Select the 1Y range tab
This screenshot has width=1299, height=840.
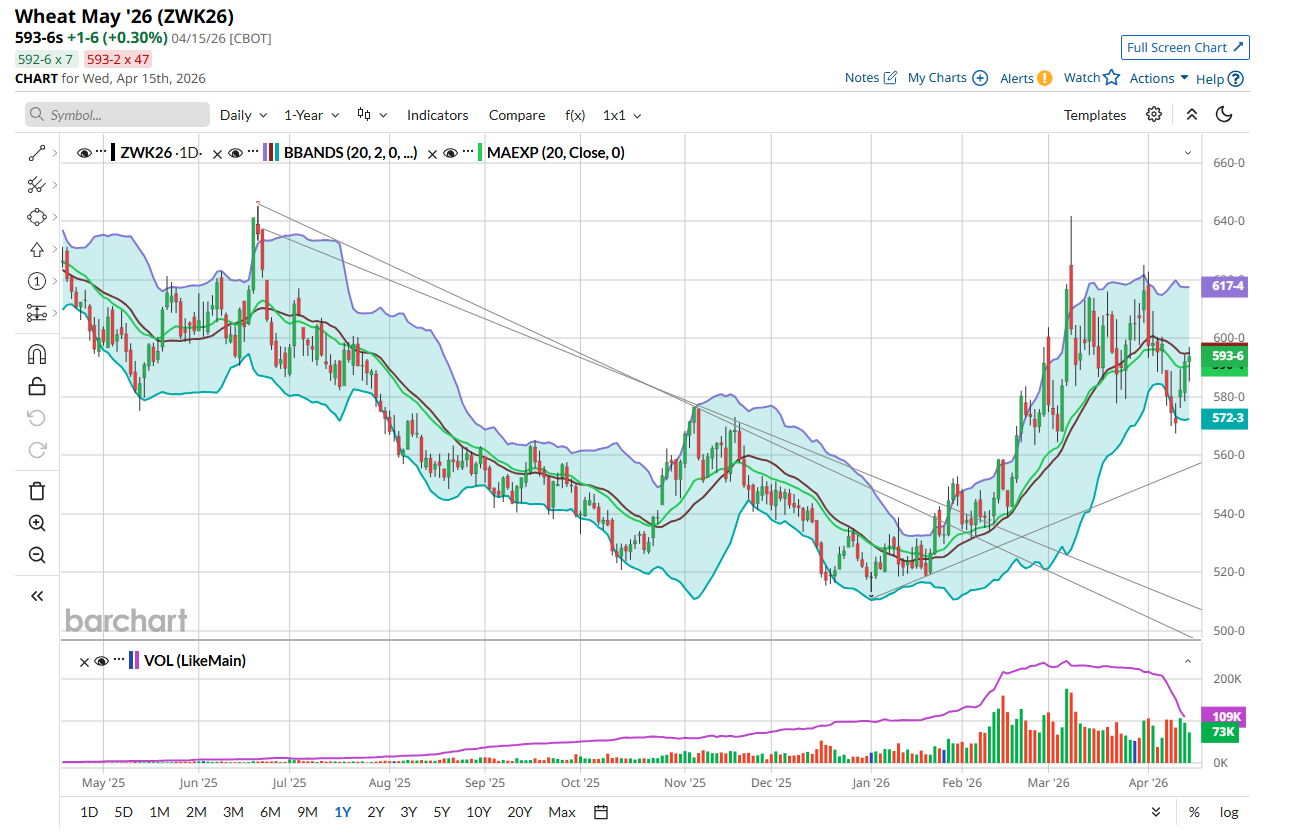coord(343,812)
